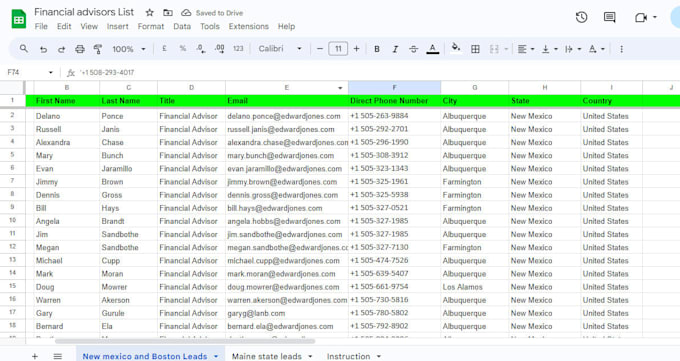Click the font size input field
Image resolution: width=680 pixels, height=361 pixels.
coord(338,49)
